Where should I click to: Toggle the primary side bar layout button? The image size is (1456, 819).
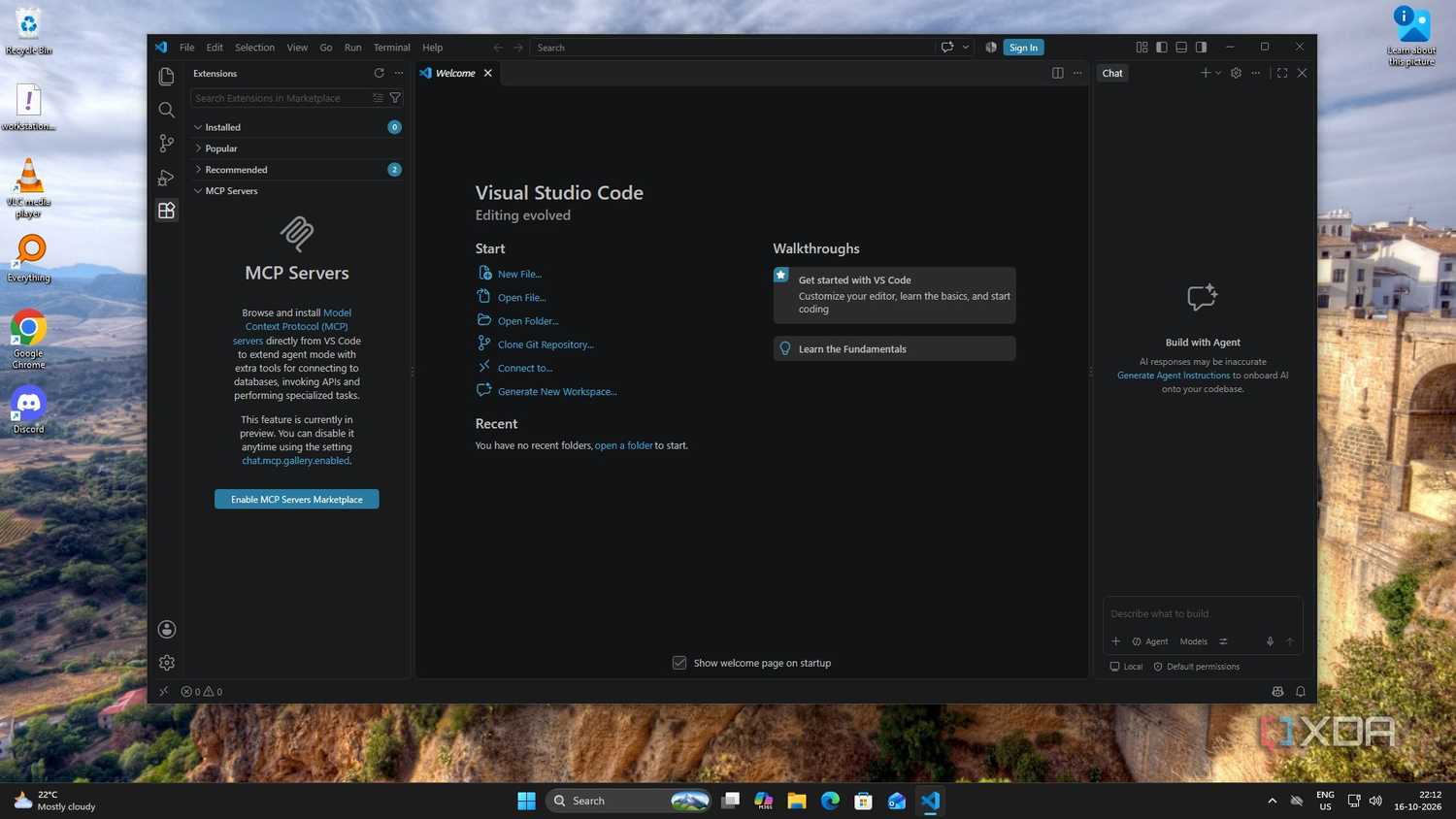click(1162, 47)
